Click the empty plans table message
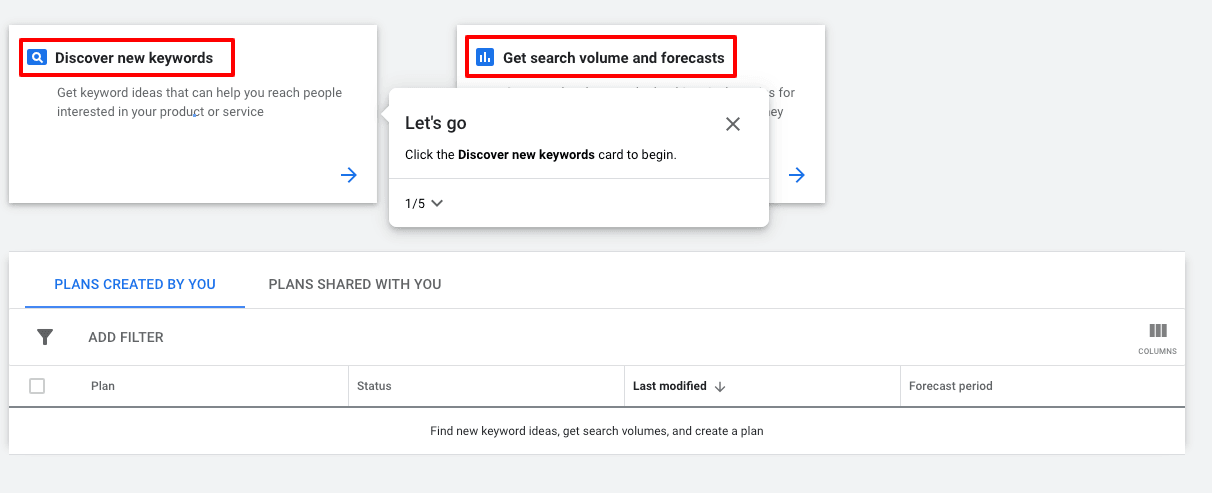Viewport: 1212px width, 493px height. [597, 431]
